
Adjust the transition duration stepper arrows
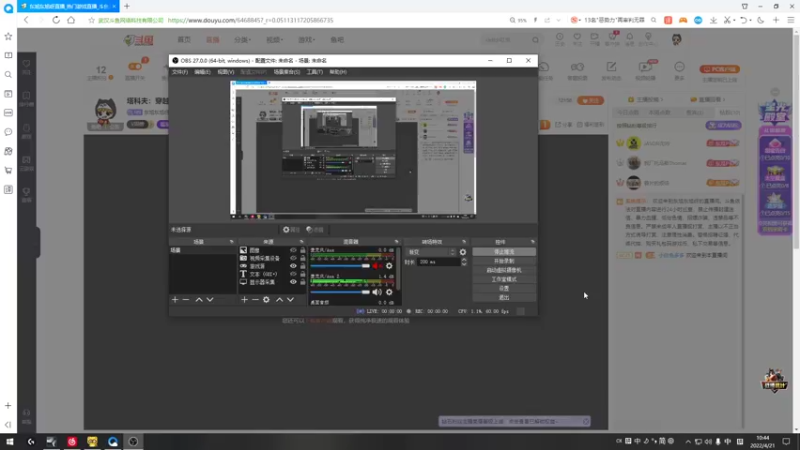pos(464,262)
